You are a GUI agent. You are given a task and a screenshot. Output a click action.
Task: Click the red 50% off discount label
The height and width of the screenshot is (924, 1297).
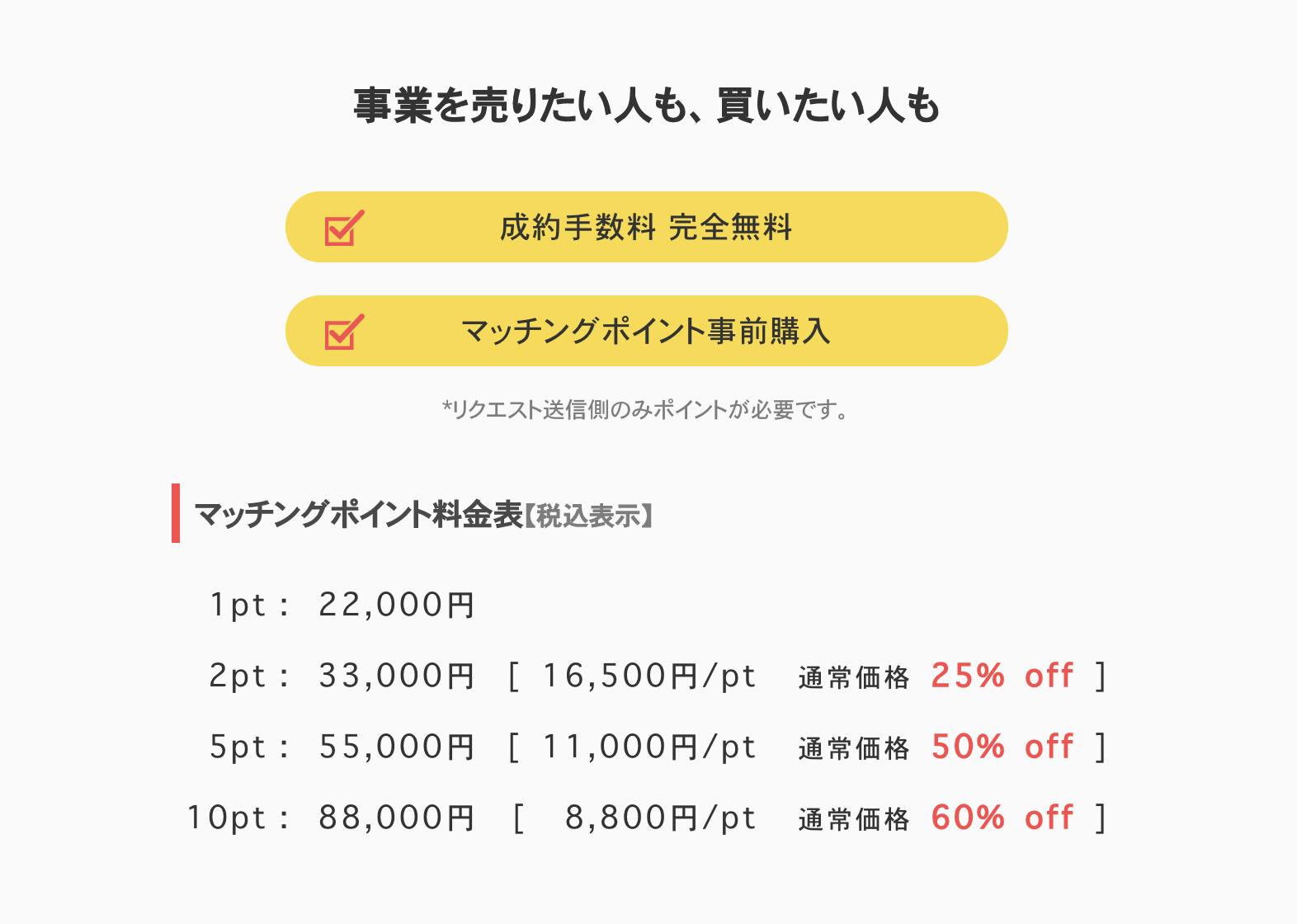tap(1002, 747)
